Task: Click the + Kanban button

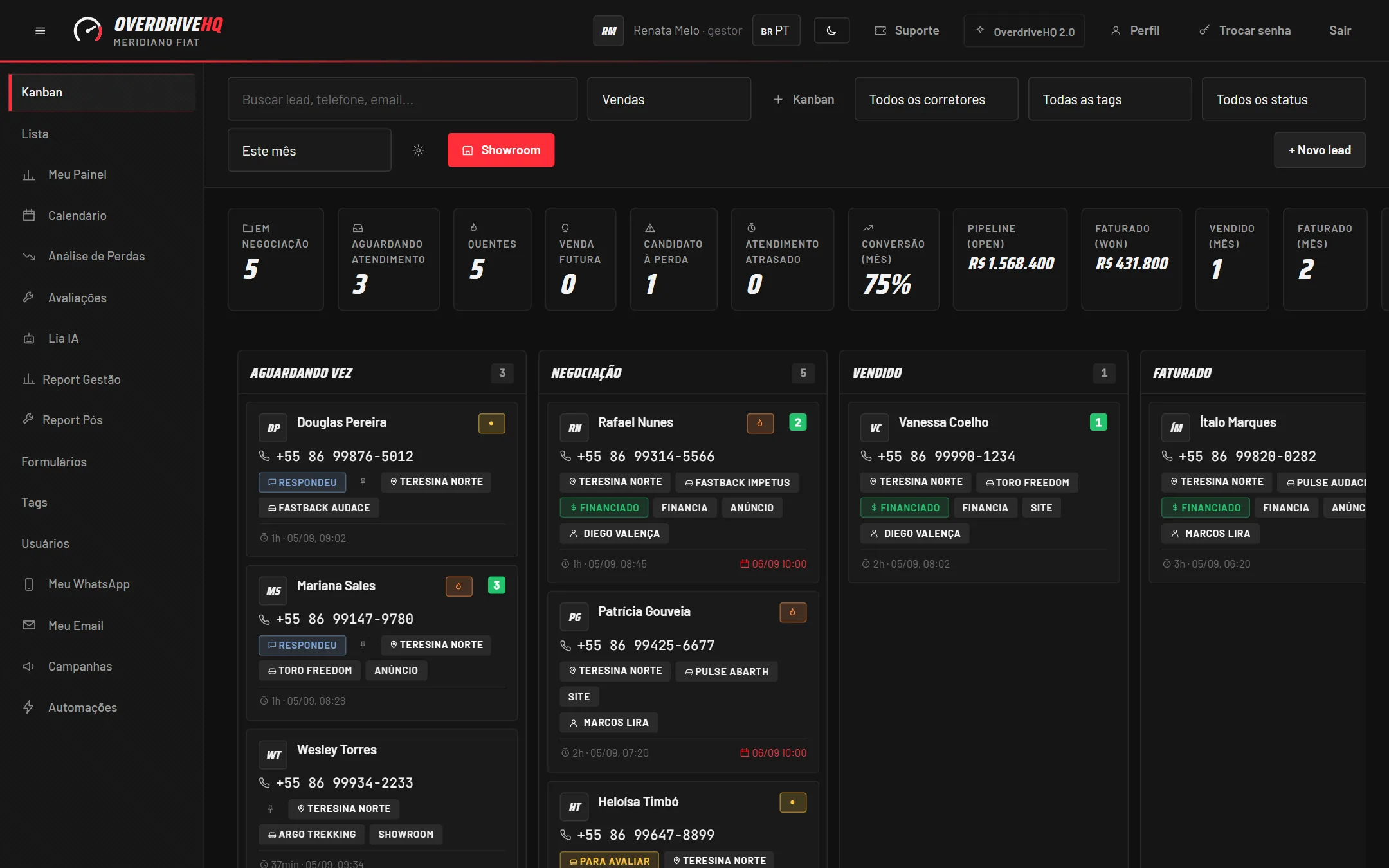Action: click(x=804, y=99)
